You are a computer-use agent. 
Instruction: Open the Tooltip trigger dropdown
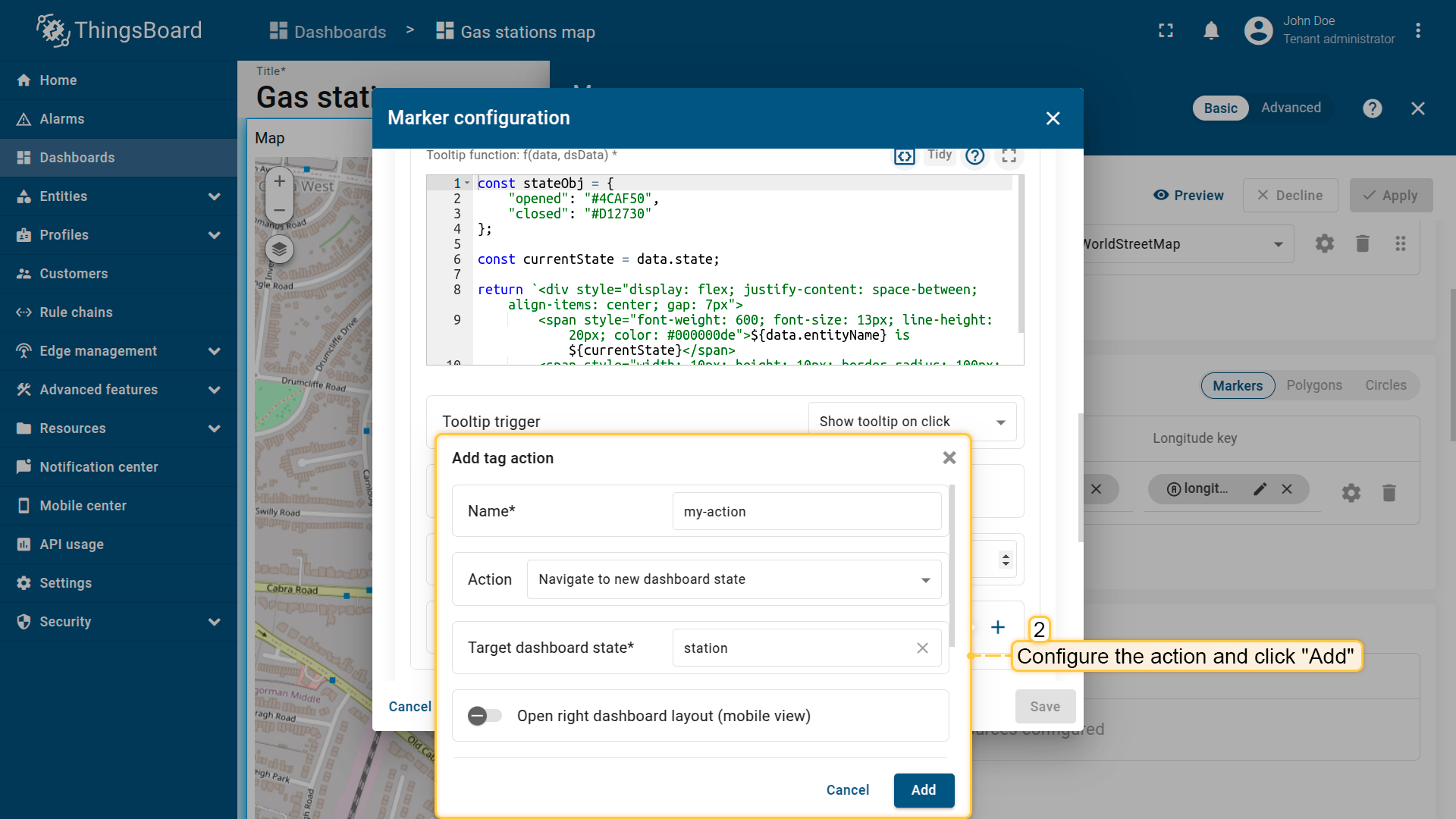pos(912,422)
